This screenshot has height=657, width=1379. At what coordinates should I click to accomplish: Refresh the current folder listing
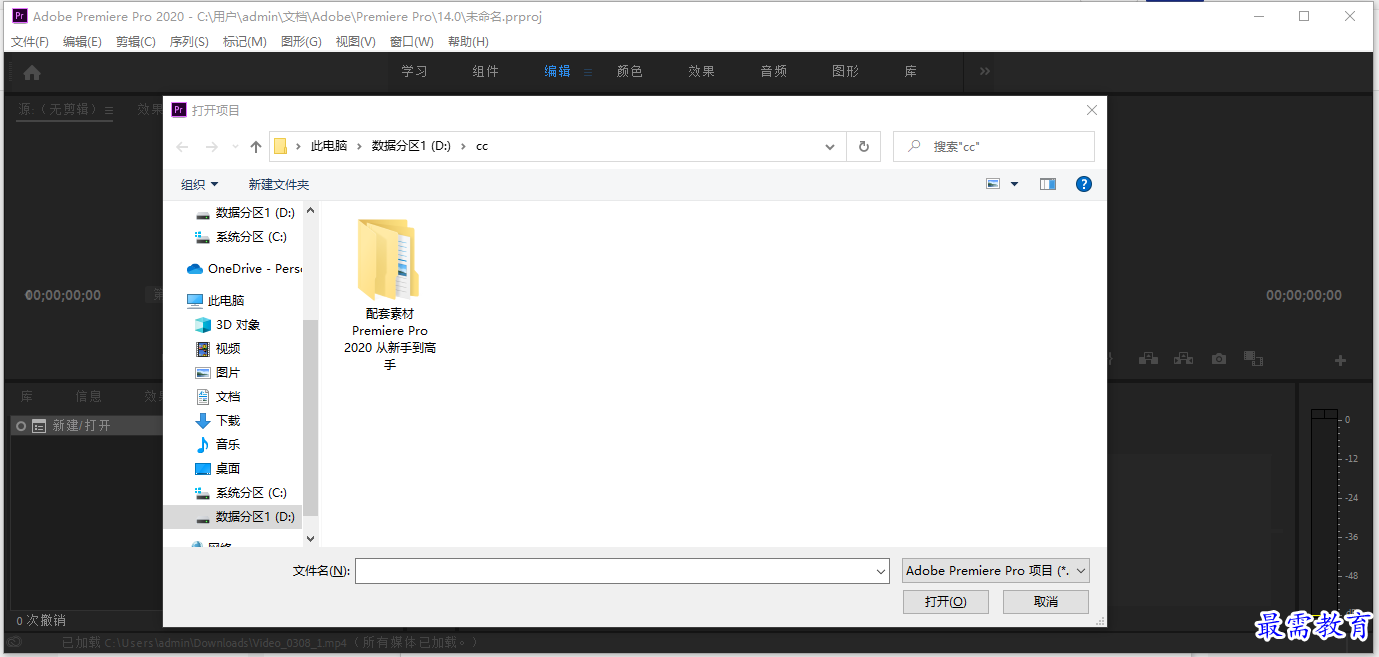point(864,146)
